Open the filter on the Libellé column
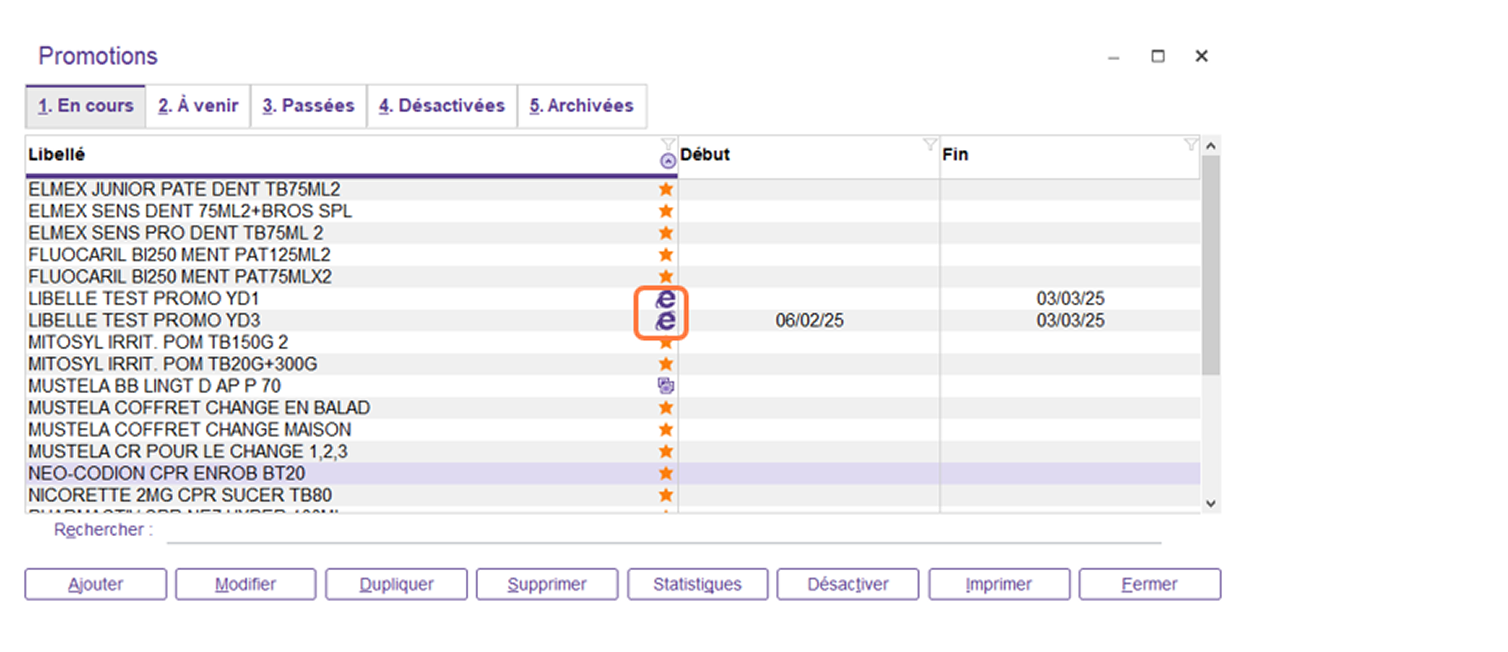 pyautogui.click(x=668, y=145)
